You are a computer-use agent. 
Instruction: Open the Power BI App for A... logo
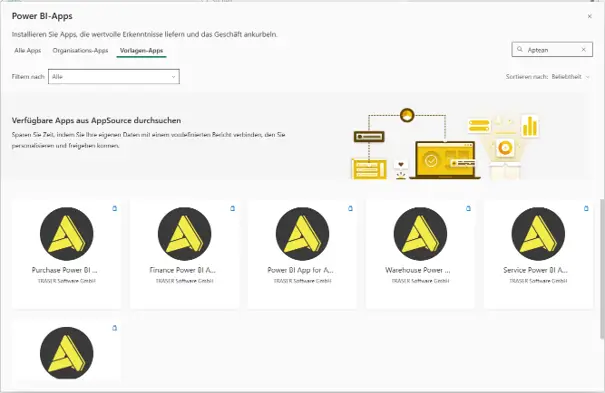point(302,234)
